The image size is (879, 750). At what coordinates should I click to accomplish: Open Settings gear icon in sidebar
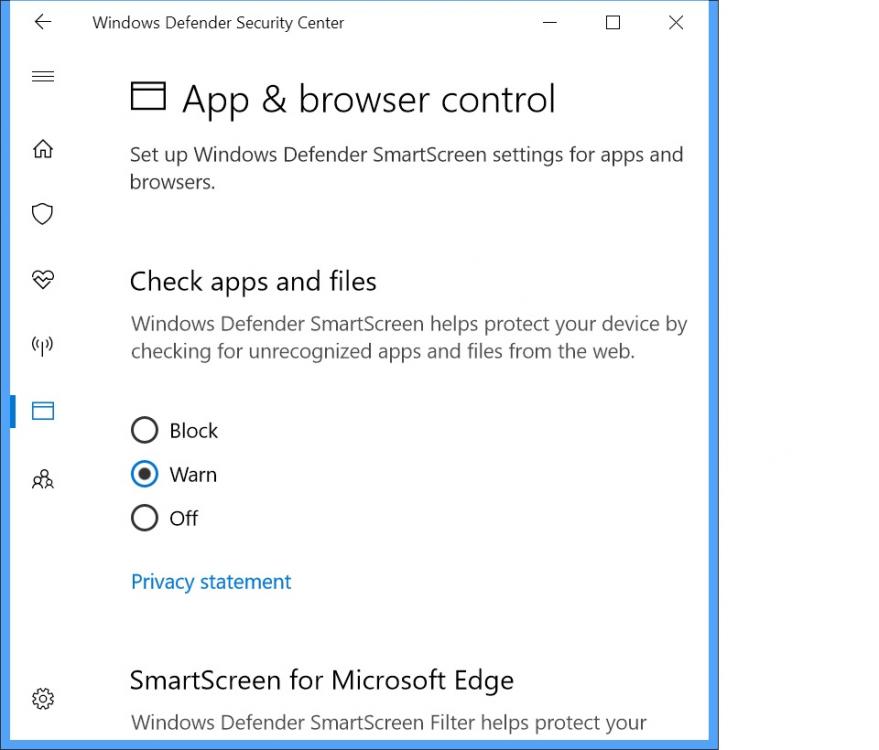point(43,698)
